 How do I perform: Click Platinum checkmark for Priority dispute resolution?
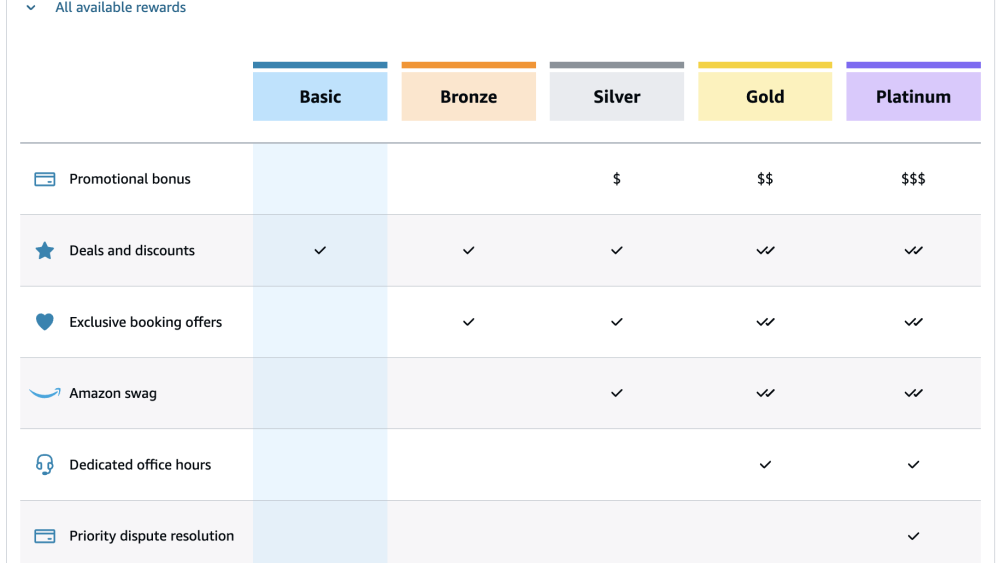(913, 536)
